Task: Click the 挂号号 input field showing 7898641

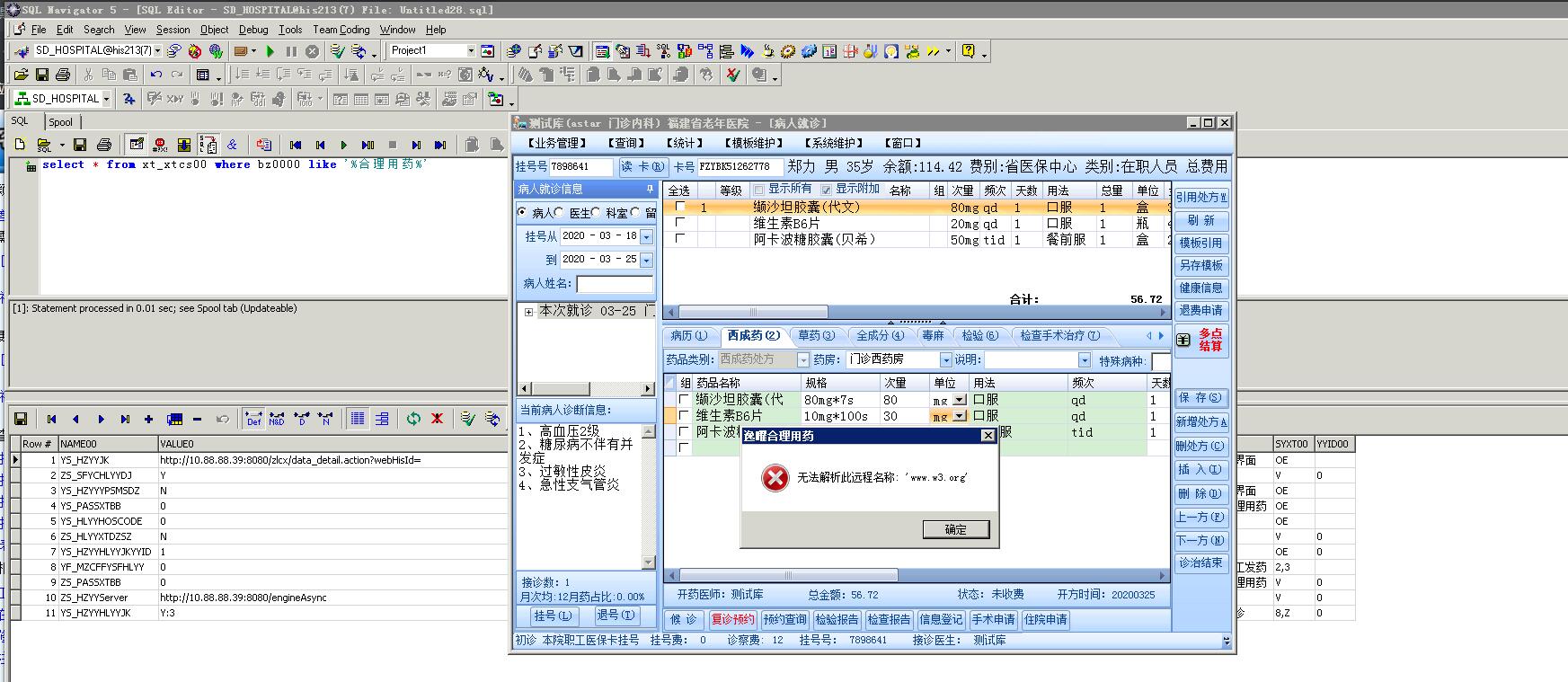Action: click(580, 167)
